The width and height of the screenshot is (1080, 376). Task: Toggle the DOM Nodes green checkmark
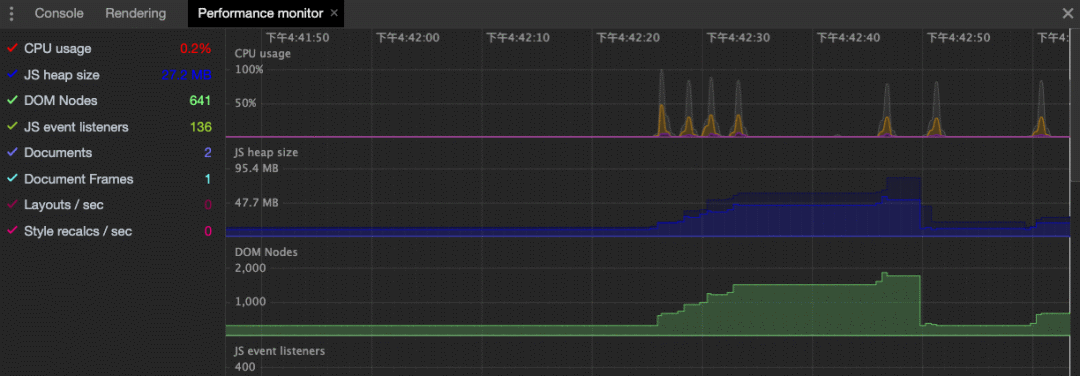pyautogui.click(x=12, y=101)
